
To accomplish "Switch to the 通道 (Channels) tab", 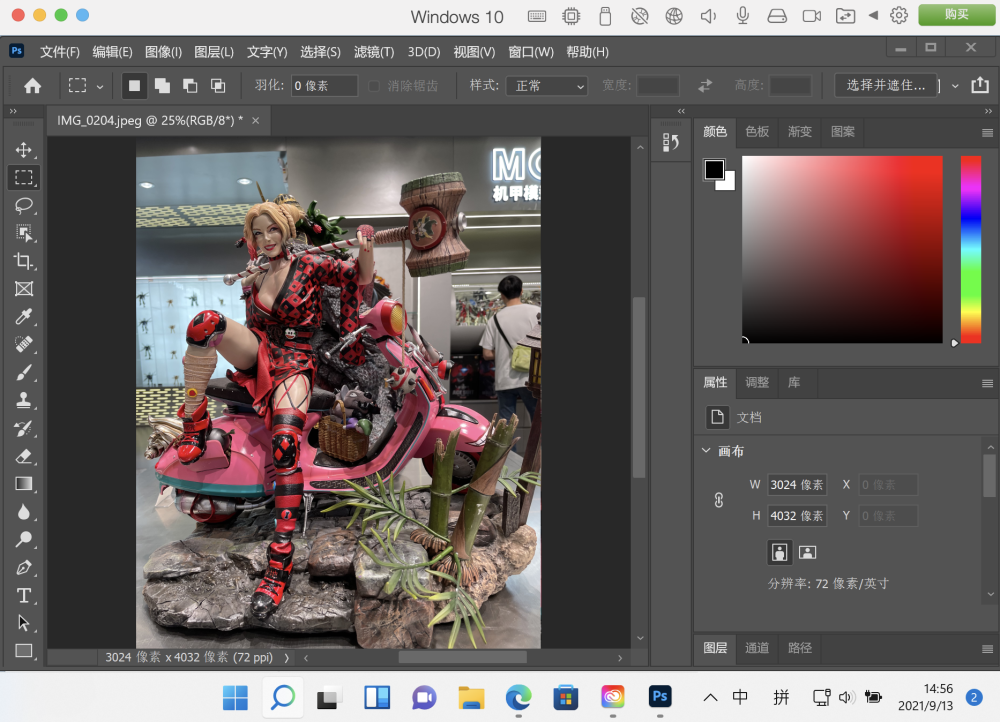I will 757,648.
